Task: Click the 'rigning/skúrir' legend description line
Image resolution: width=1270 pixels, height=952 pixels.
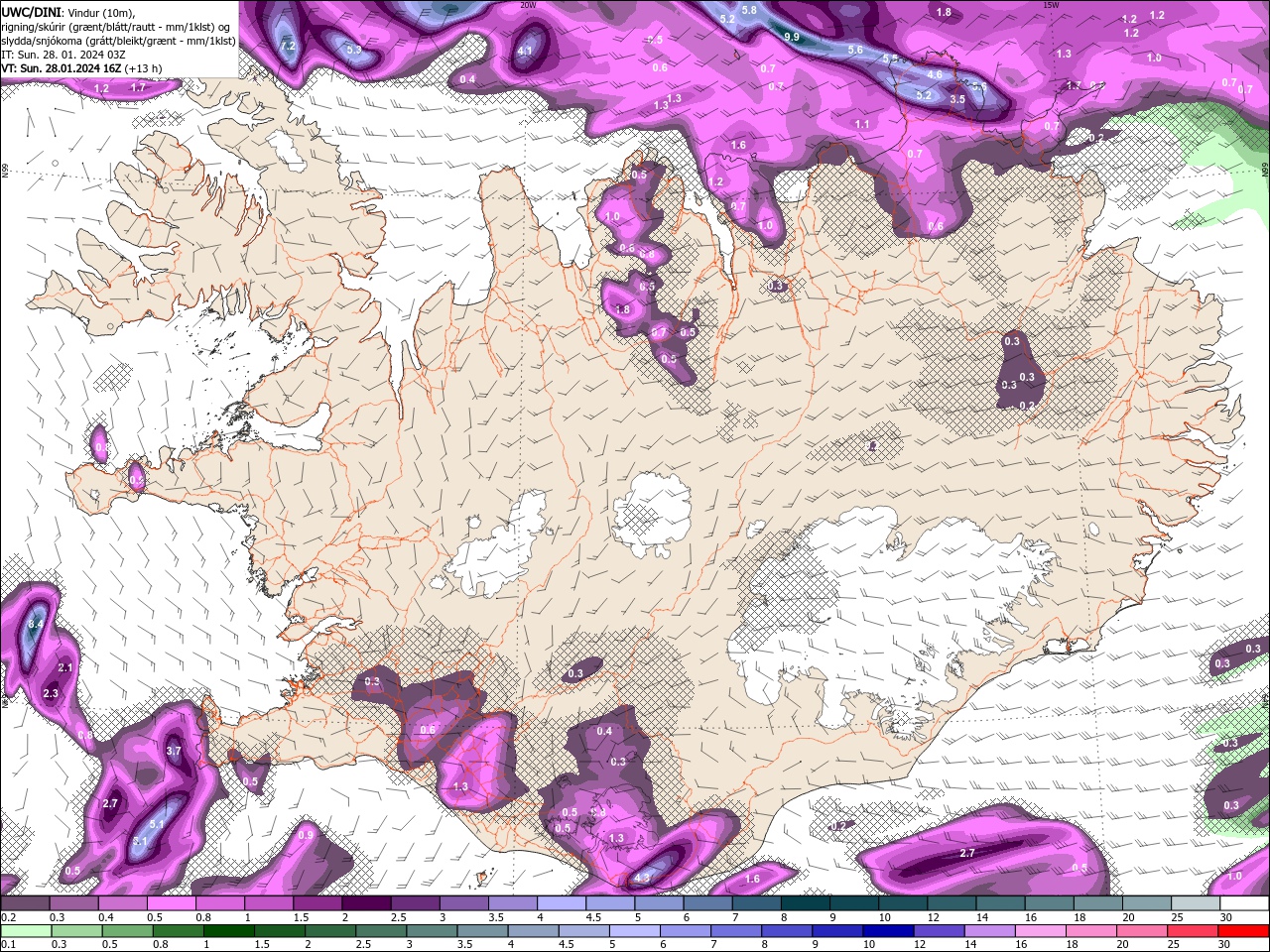Action: click(x=116, y=27)
